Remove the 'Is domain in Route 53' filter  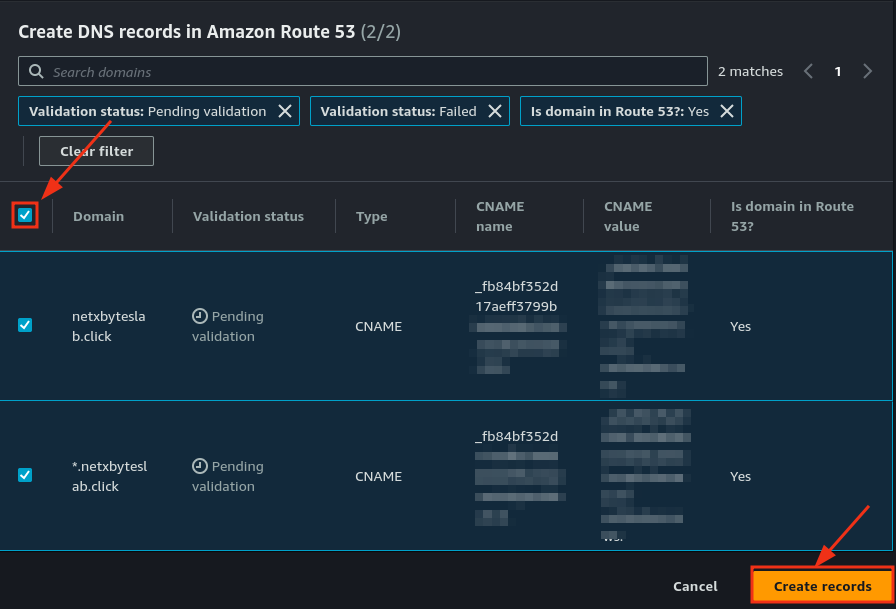[x=727, y=111]
